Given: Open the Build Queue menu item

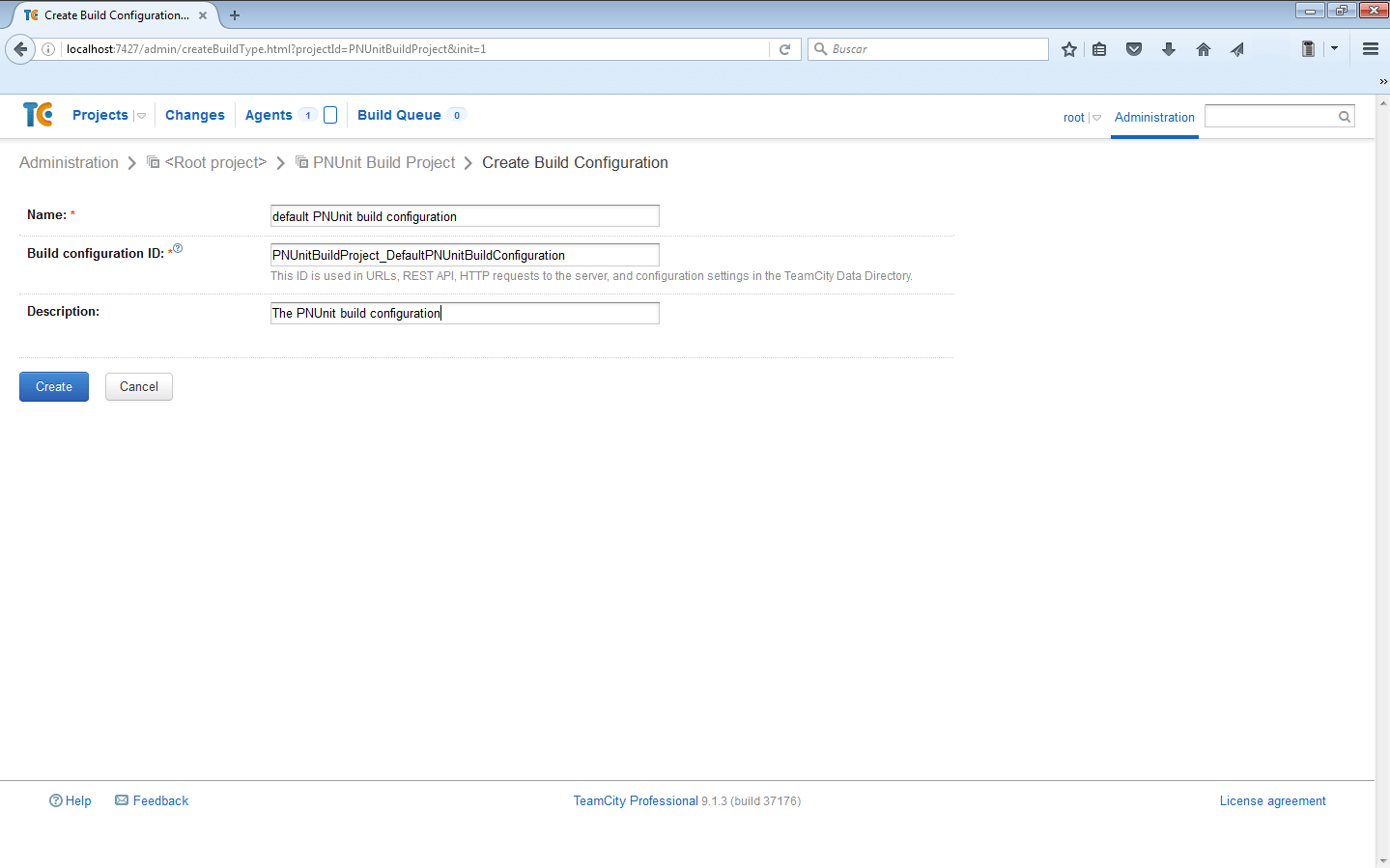Looking at the screenshot, I should (399, 115).
